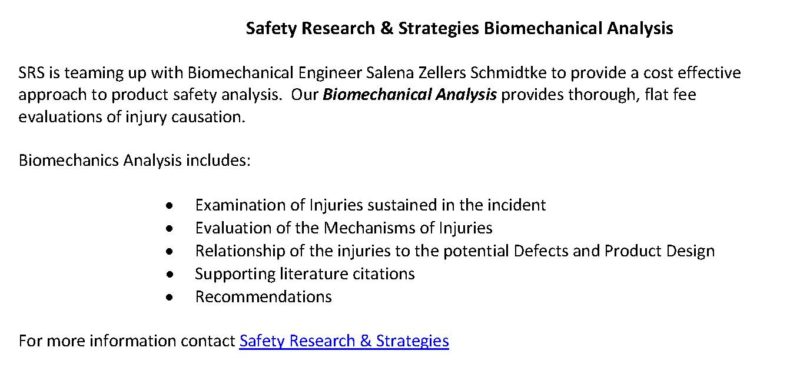
Task: Click the document title heading
Action: [x=459, y=28]
